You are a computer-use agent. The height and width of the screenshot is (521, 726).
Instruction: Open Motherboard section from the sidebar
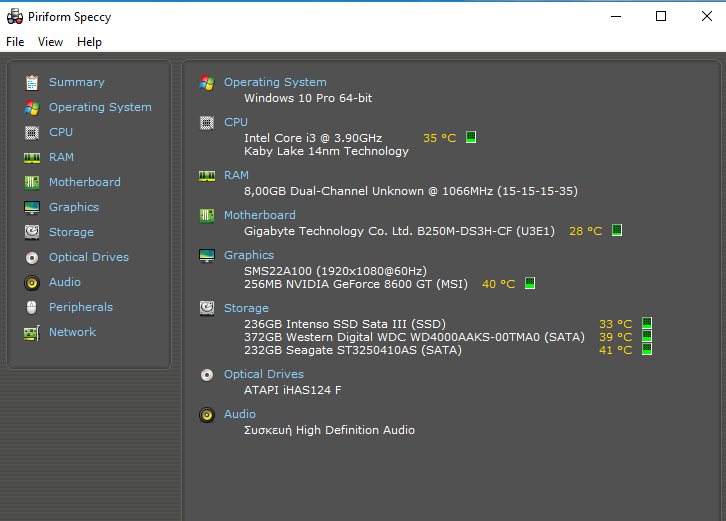click(85, 182)
